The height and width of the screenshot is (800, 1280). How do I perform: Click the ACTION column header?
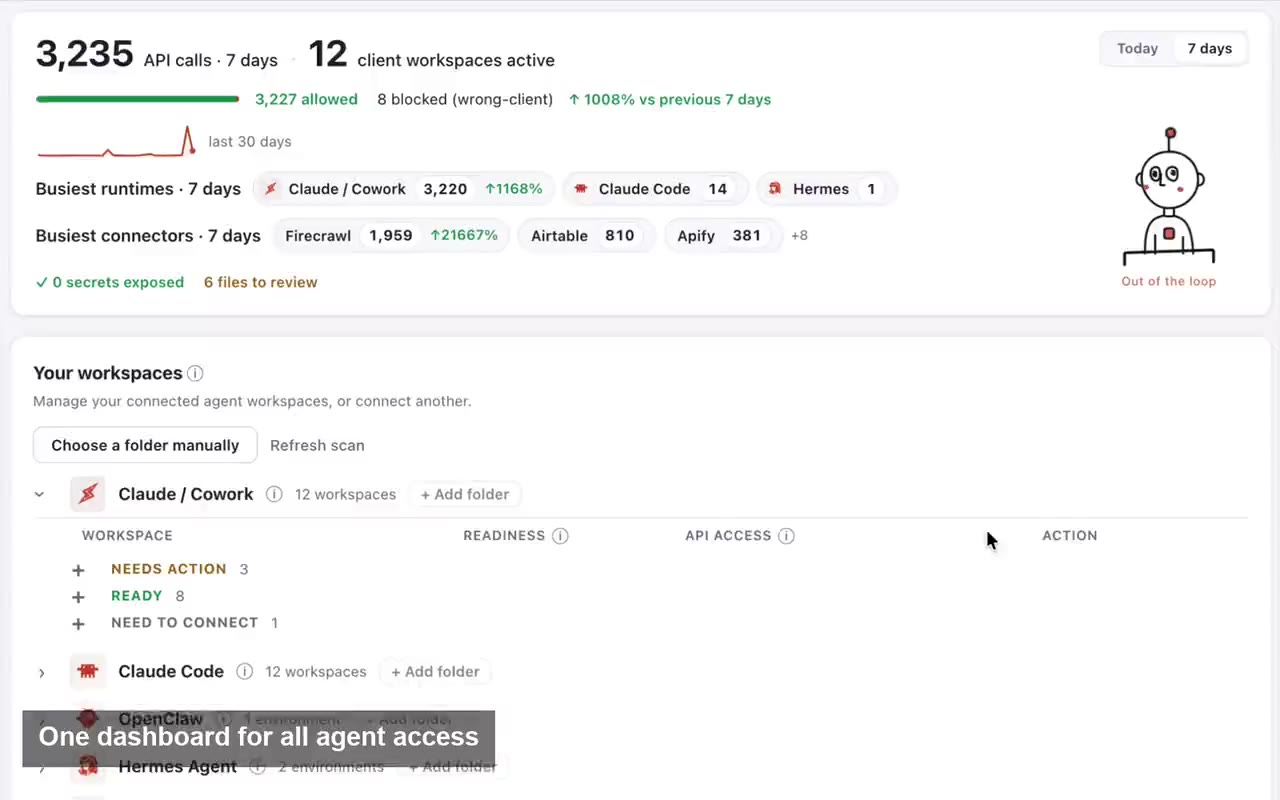[1070, 536]
